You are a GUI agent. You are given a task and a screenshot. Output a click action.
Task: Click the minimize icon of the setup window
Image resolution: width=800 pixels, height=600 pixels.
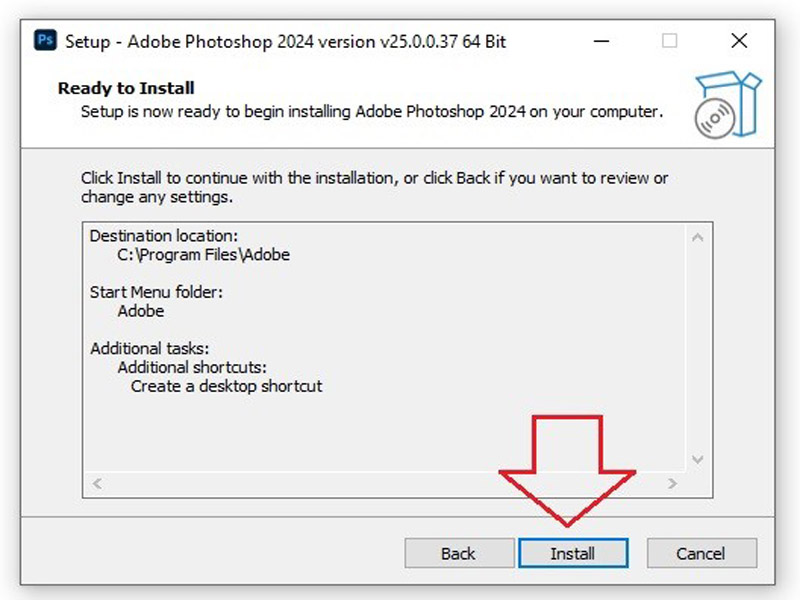600,41
